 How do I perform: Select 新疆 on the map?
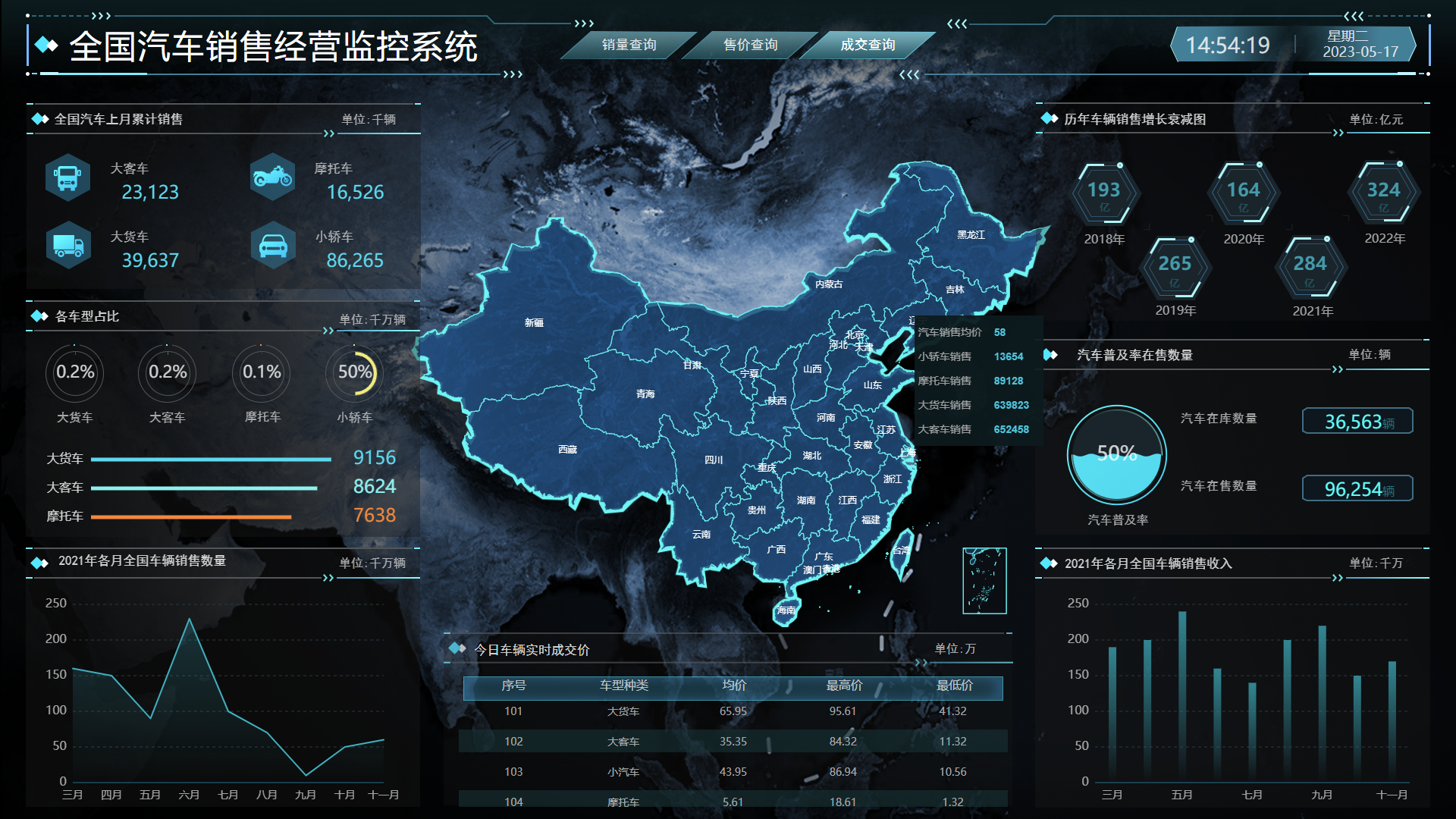534,323
